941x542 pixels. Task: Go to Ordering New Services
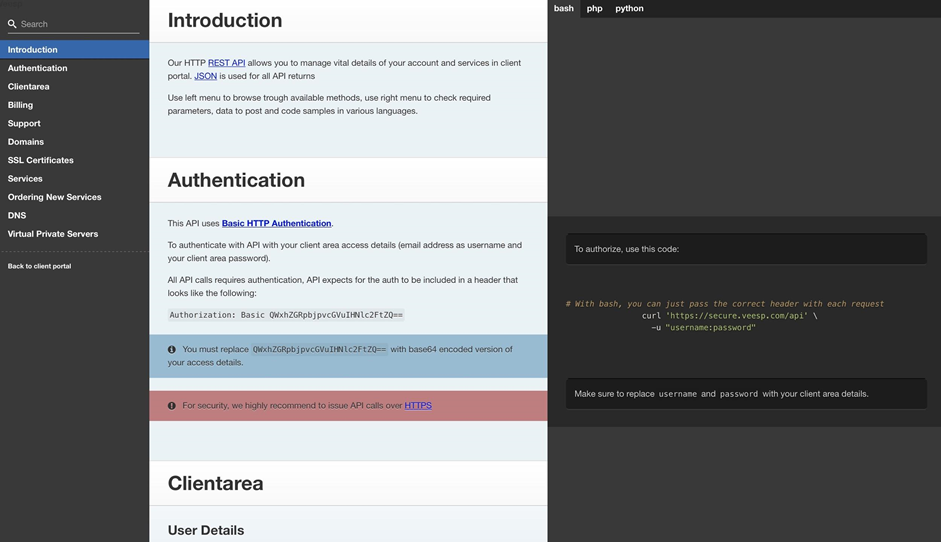tap(54, 197)
